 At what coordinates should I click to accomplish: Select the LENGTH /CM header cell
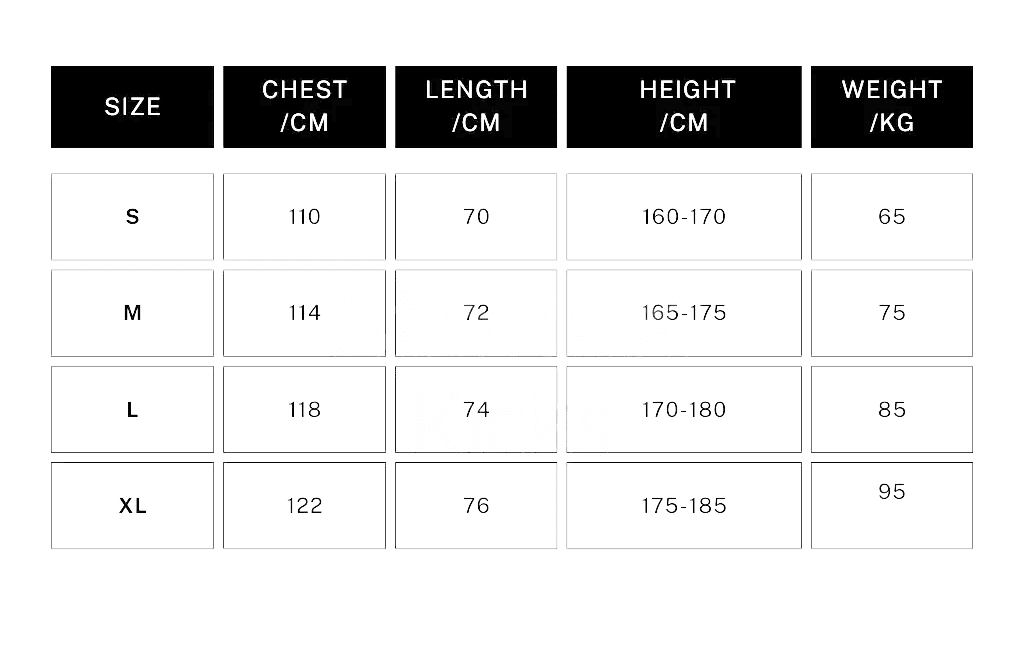coord(476,107)
